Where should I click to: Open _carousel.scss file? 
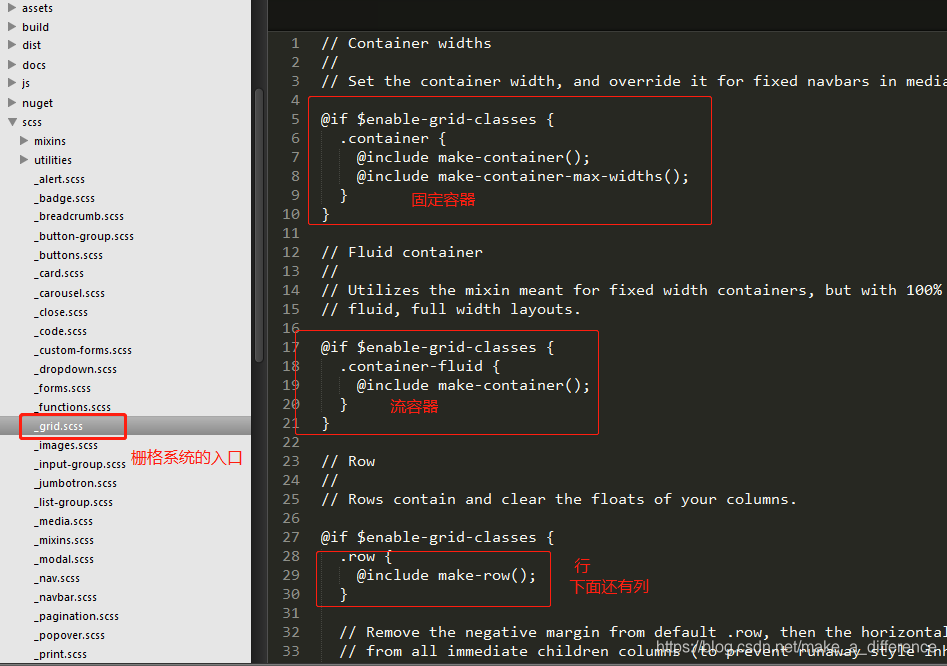point(69,293)
